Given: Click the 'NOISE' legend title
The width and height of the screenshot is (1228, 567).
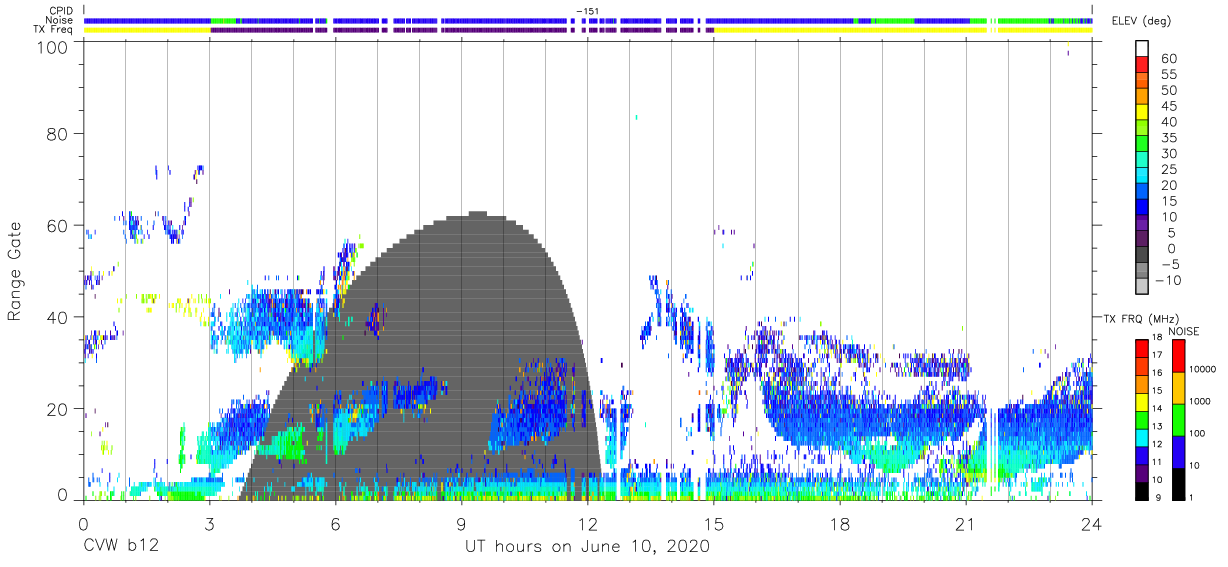Looking at the screenshot, I should tap(1183, 331).
